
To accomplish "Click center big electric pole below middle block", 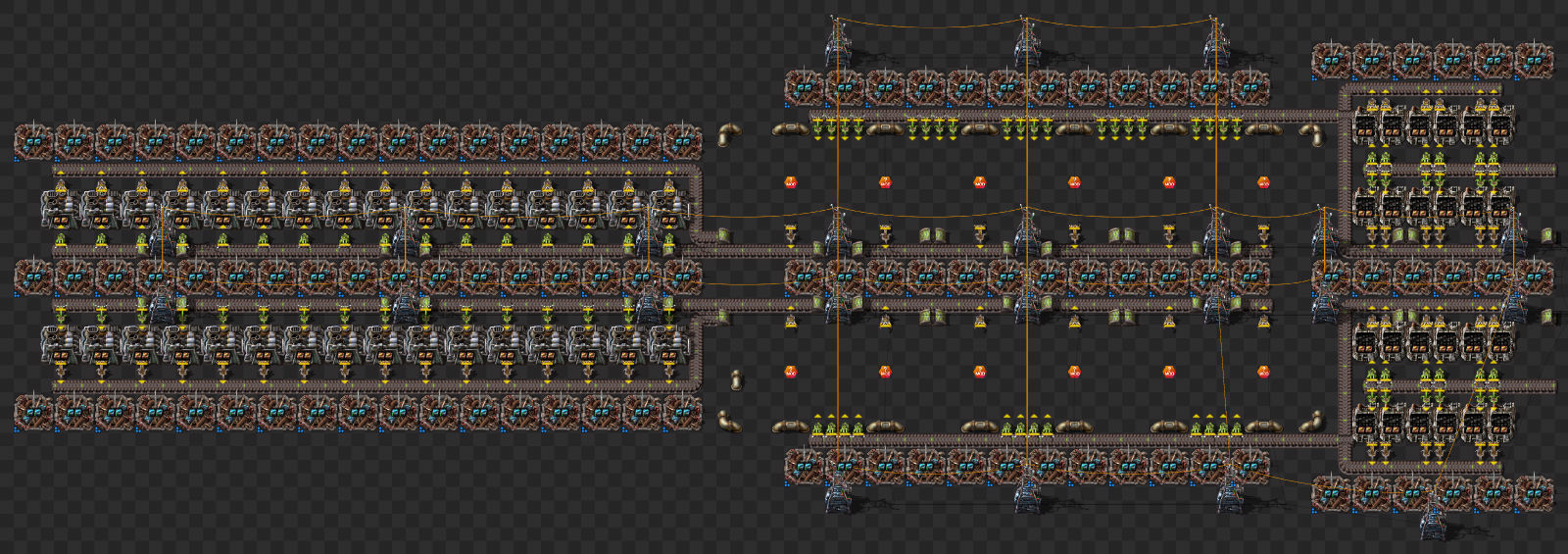I will (x=1027, y=490).
